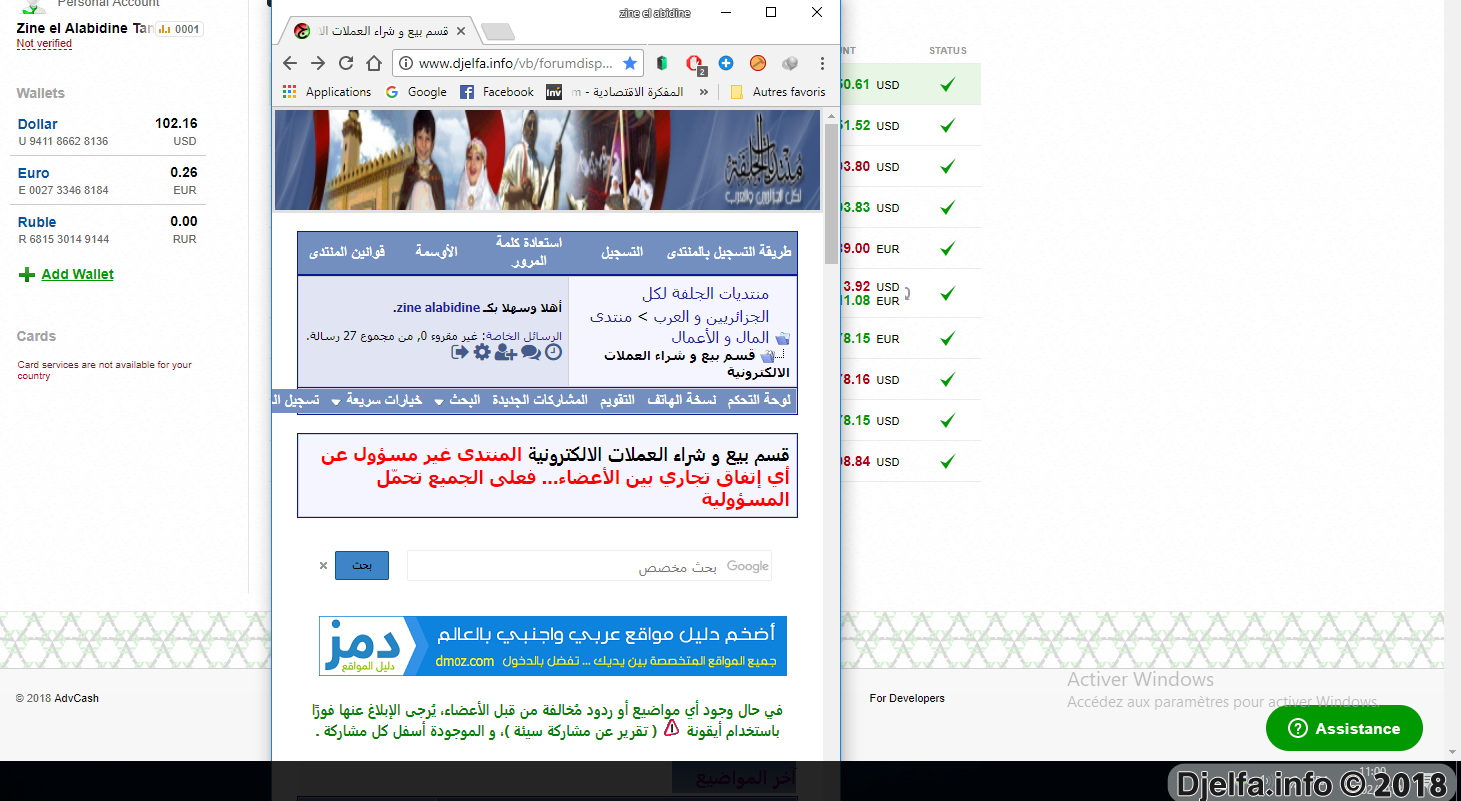Open a new Chrome tab

pos(497,32)
